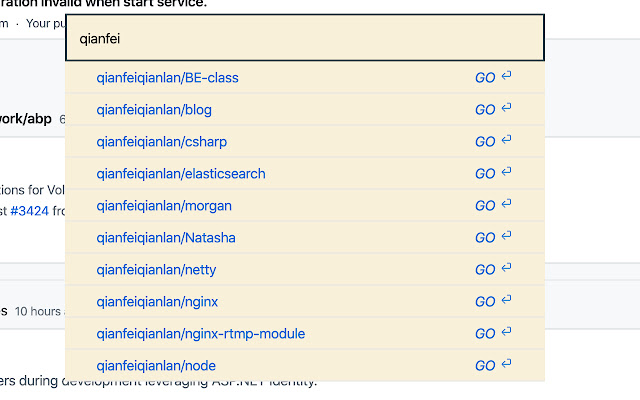The height and width of the screenshot is (400, 640).
Task: Select the qianfeiqianlan/csharp result
Action: 162,142
